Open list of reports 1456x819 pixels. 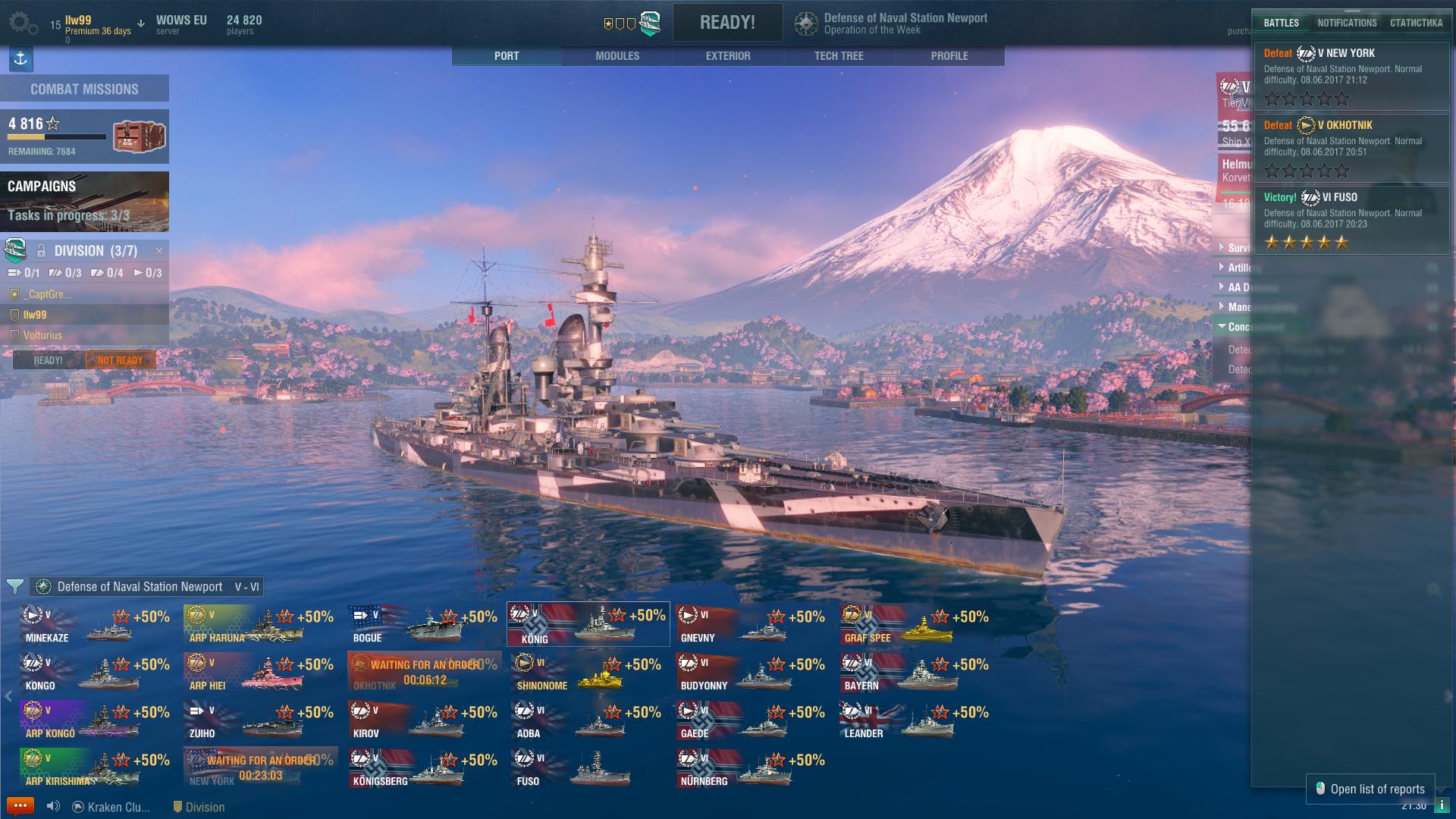pos(1370,789)
